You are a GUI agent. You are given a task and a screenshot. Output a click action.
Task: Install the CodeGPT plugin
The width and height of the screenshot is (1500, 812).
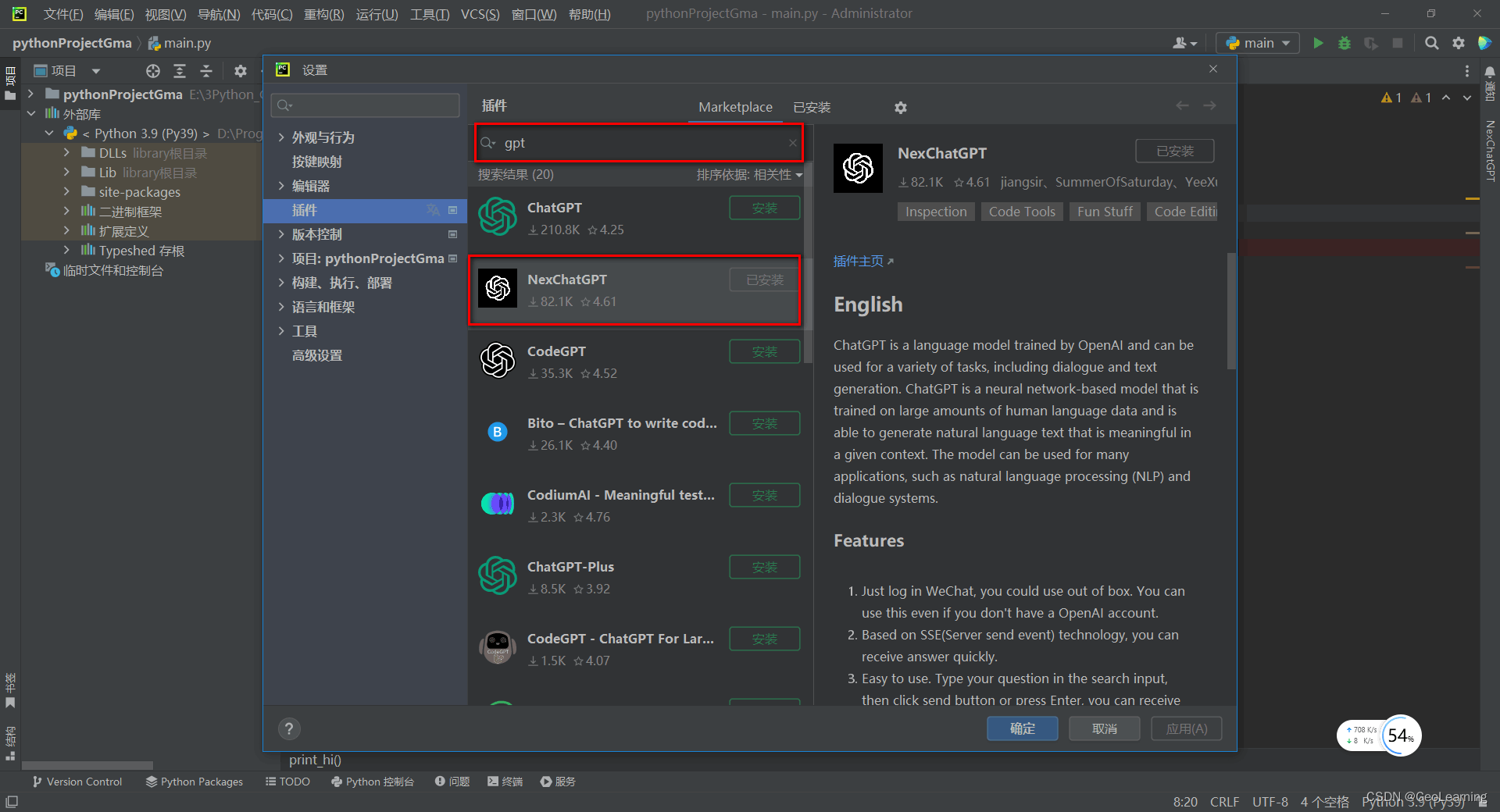[764, 352]
